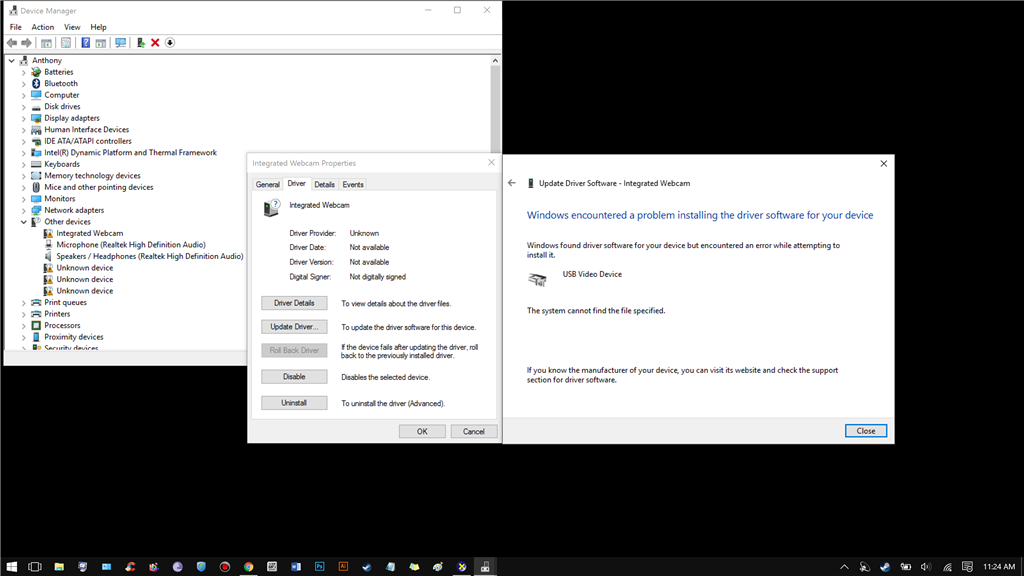Click the volume speaker tray icon
The image size is (1024, 576).
[x=925, y=567]
